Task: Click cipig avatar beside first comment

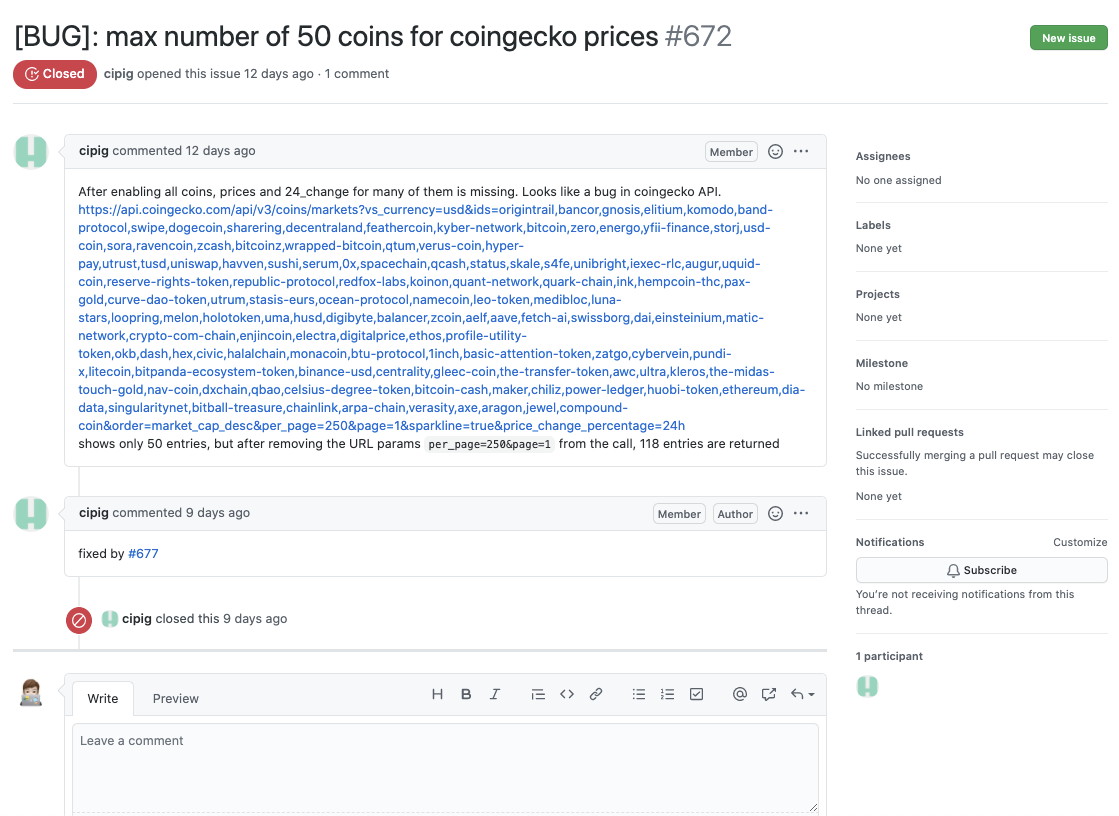Action: (x=31, y=151)
